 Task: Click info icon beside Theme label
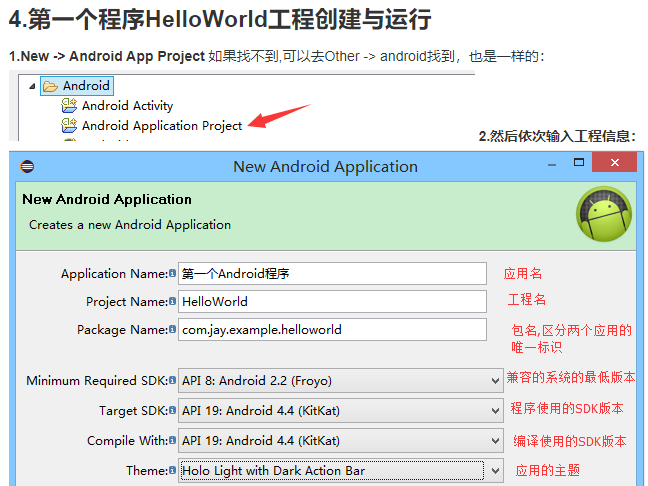pyautogui.click(x=172, y=470)
